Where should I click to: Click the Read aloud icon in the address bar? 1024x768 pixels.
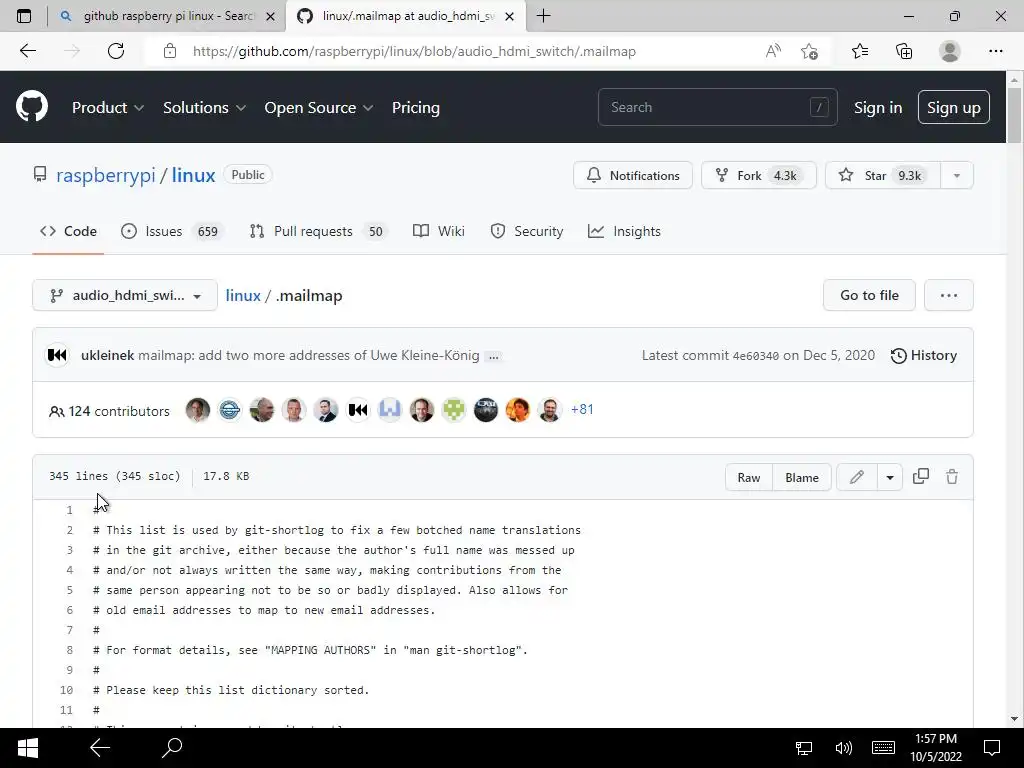(773, 51)
